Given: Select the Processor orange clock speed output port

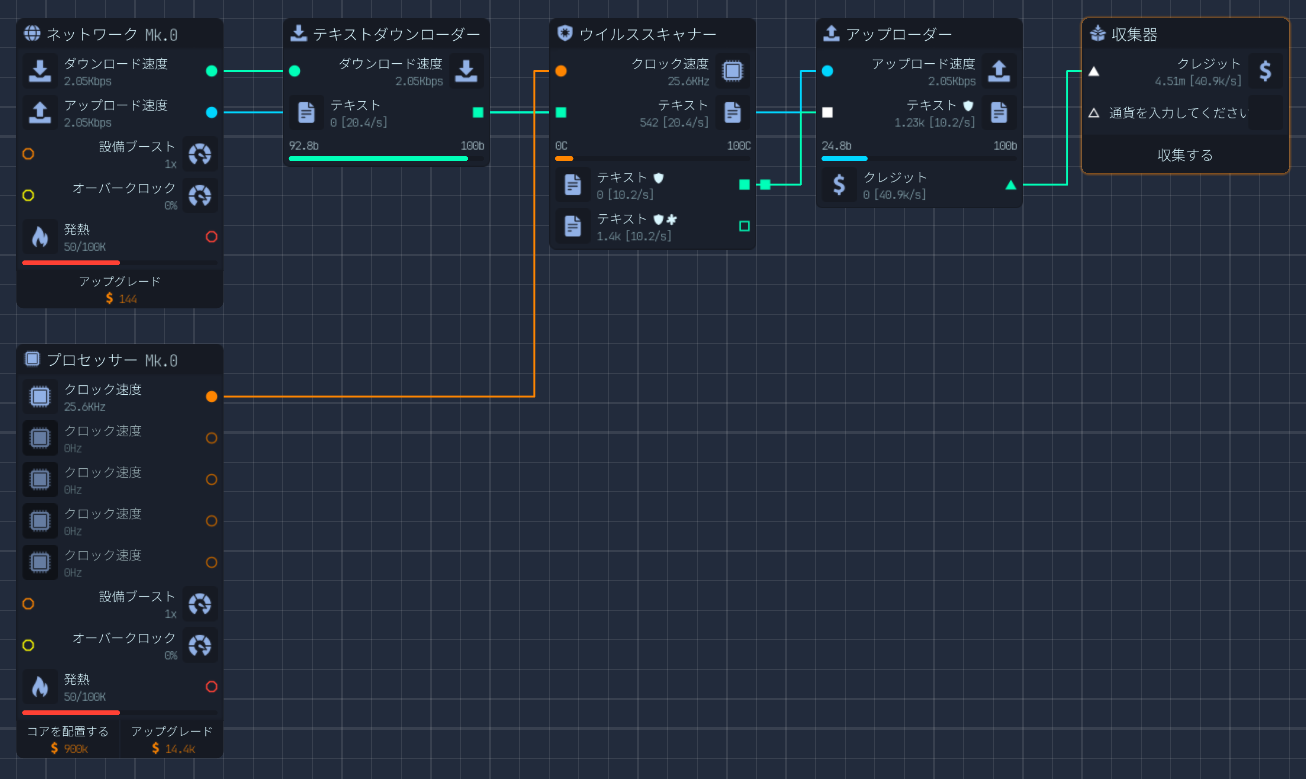Looking at the screenshot, I should tap(211, 397).
